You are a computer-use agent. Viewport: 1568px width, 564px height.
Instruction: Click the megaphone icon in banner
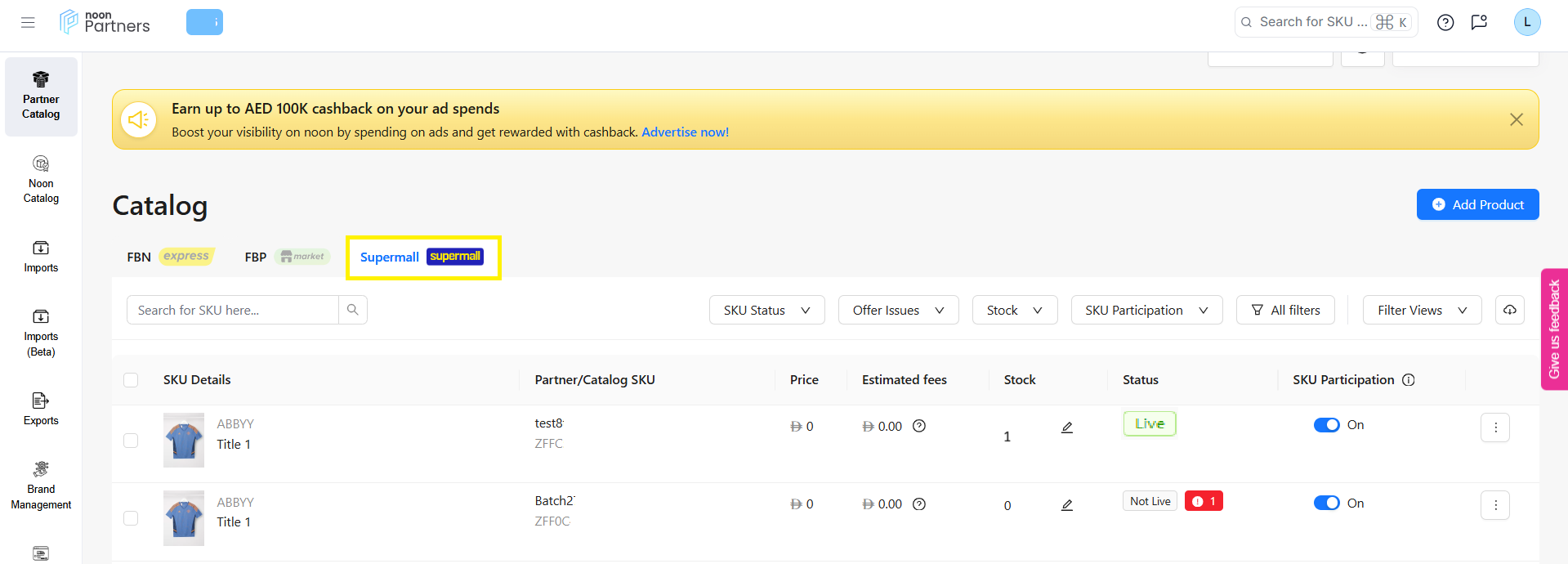(x=139, y=120)
